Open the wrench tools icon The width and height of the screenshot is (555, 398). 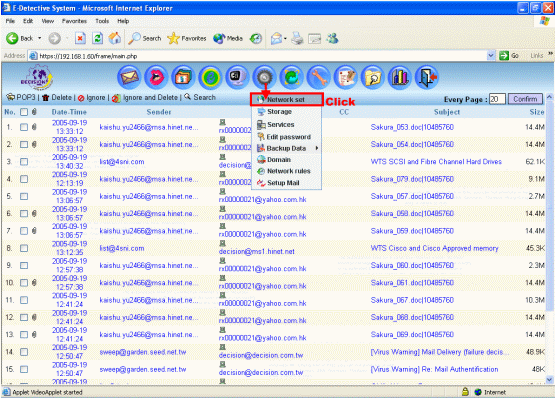tap(319, 77)
